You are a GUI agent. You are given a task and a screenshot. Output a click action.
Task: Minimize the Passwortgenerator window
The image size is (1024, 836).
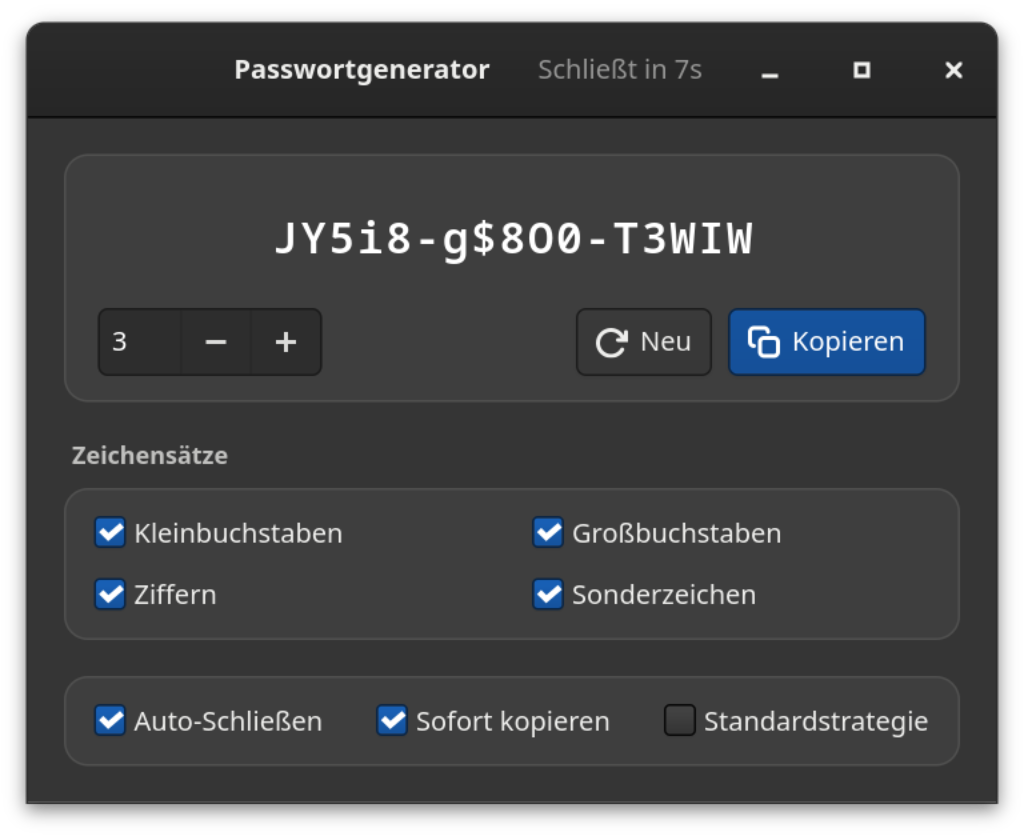[x=770, y=70]
